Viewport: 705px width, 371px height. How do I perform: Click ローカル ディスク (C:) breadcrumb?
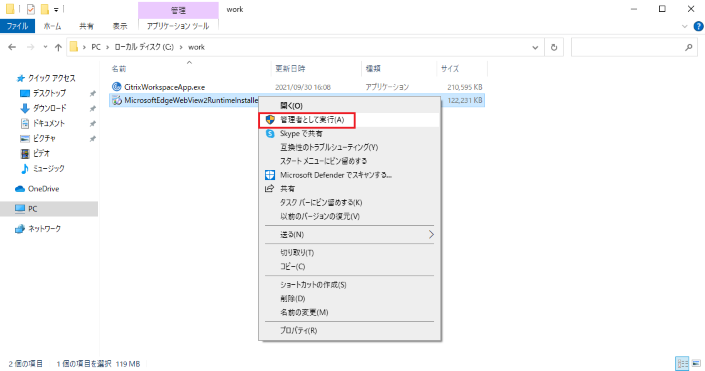144,47
